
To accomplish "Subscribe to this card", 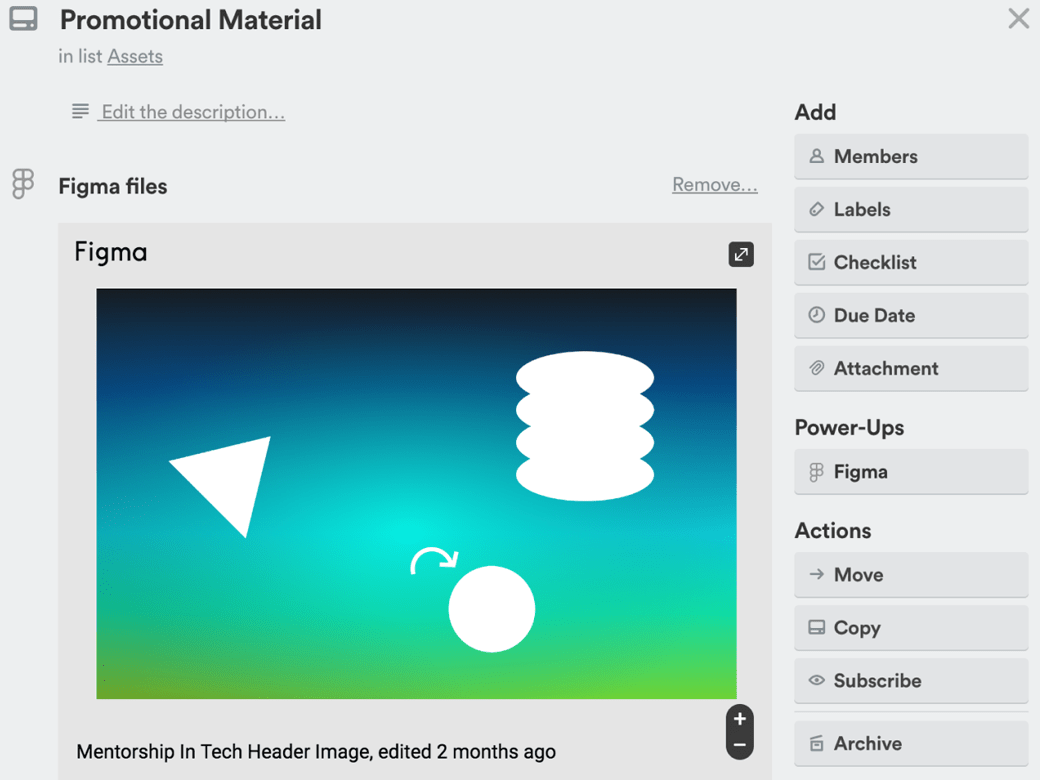I will click(910, 681).
